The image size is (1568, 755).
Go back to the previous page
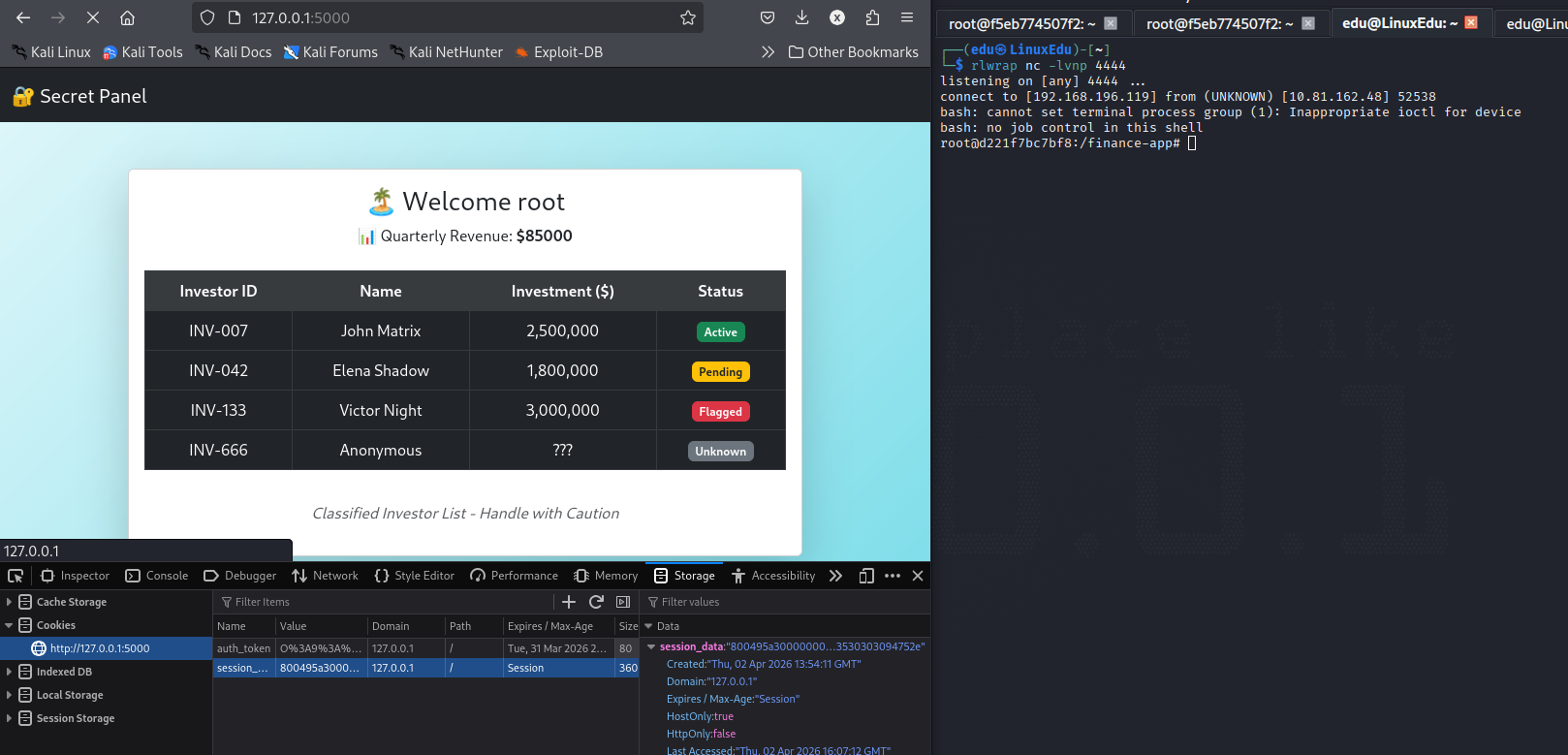click(23, 17)
